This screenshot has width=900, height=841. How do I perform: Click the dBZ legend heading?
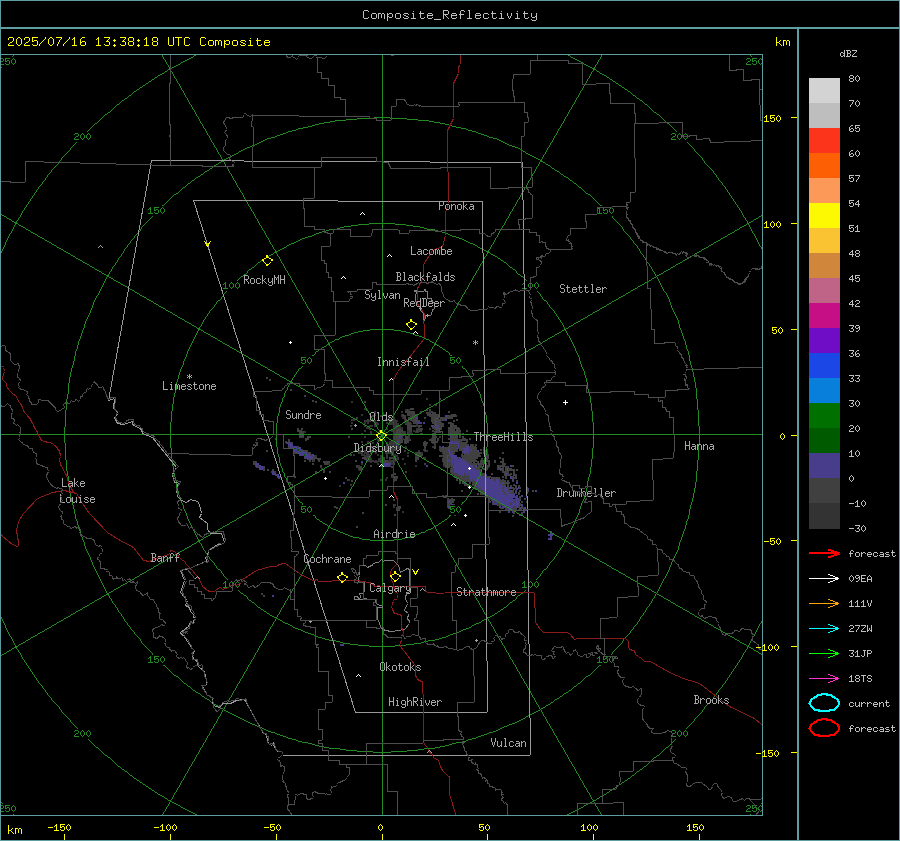pos(848,53)
